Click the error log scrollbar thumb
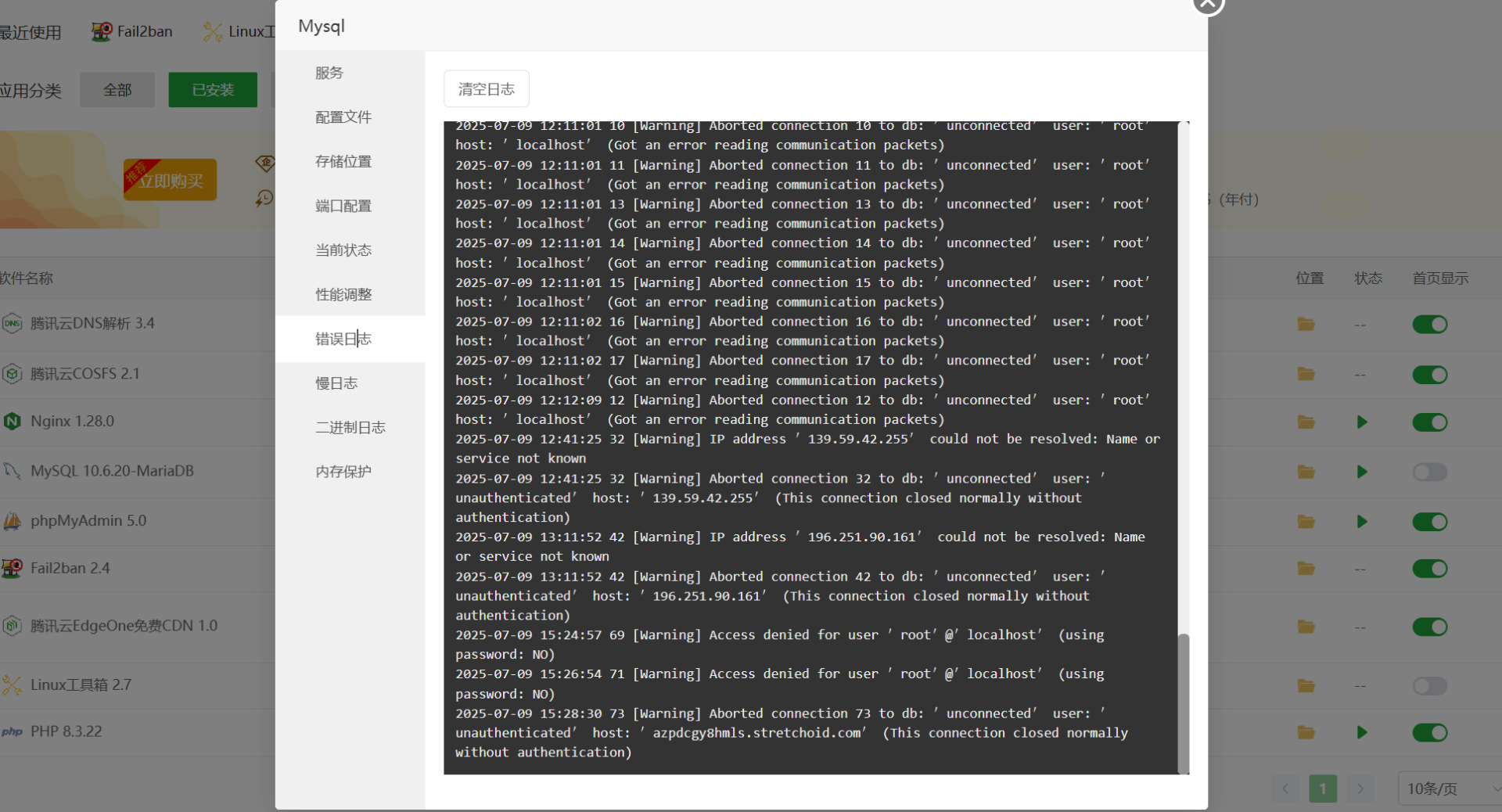 1184,703
